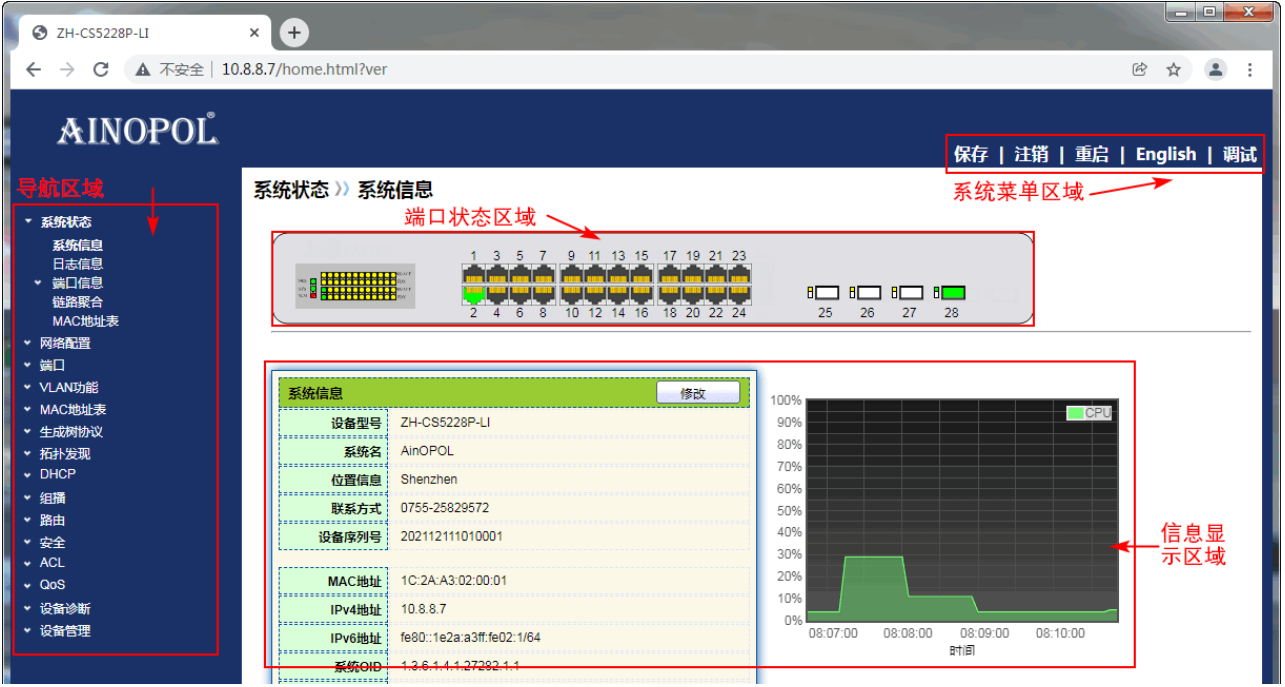Bookmark page with the star icon
The width and height of the screenshot is (1285, 687).
pyautogui.click(x=1173, y=69)
